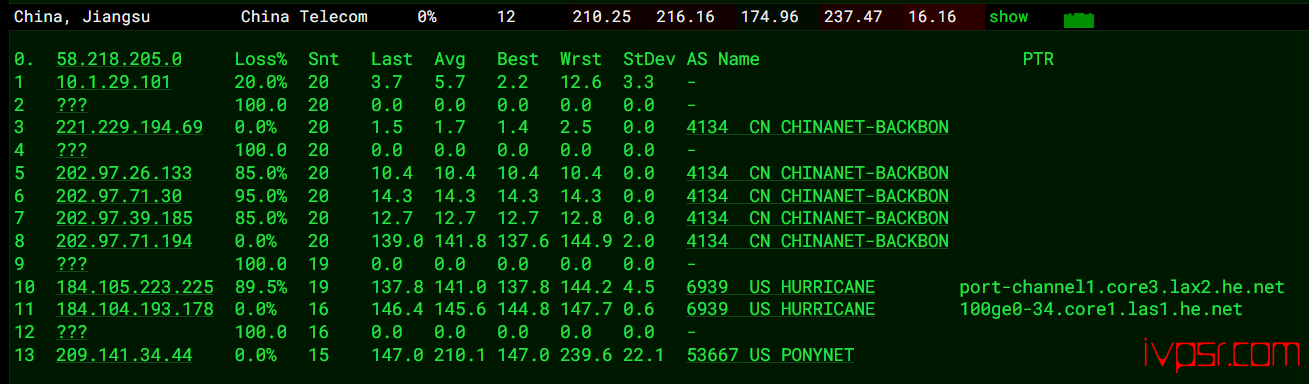The width and height of the screenshot is (1309, 384).
Task: Click AS 6939 HURRICANE on hop 10
Action: pos(781,287)
